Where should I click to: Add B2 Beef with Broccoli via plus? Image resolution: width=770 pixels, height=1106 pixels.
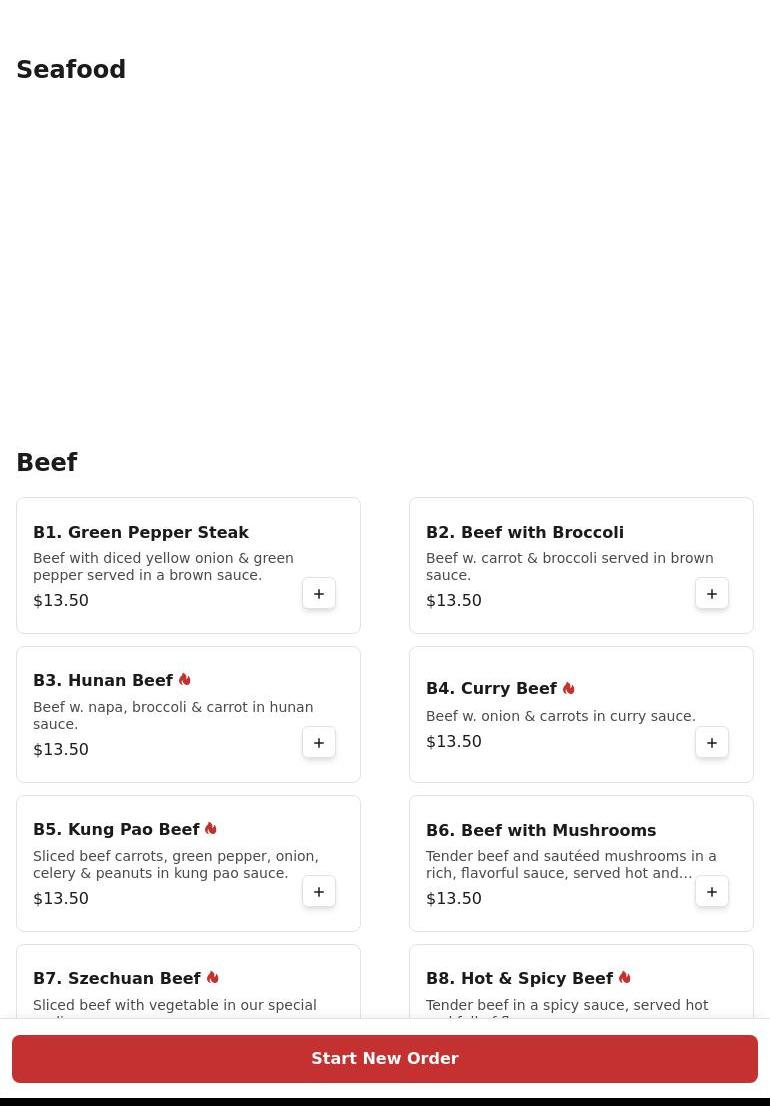[x=712, y=594]
